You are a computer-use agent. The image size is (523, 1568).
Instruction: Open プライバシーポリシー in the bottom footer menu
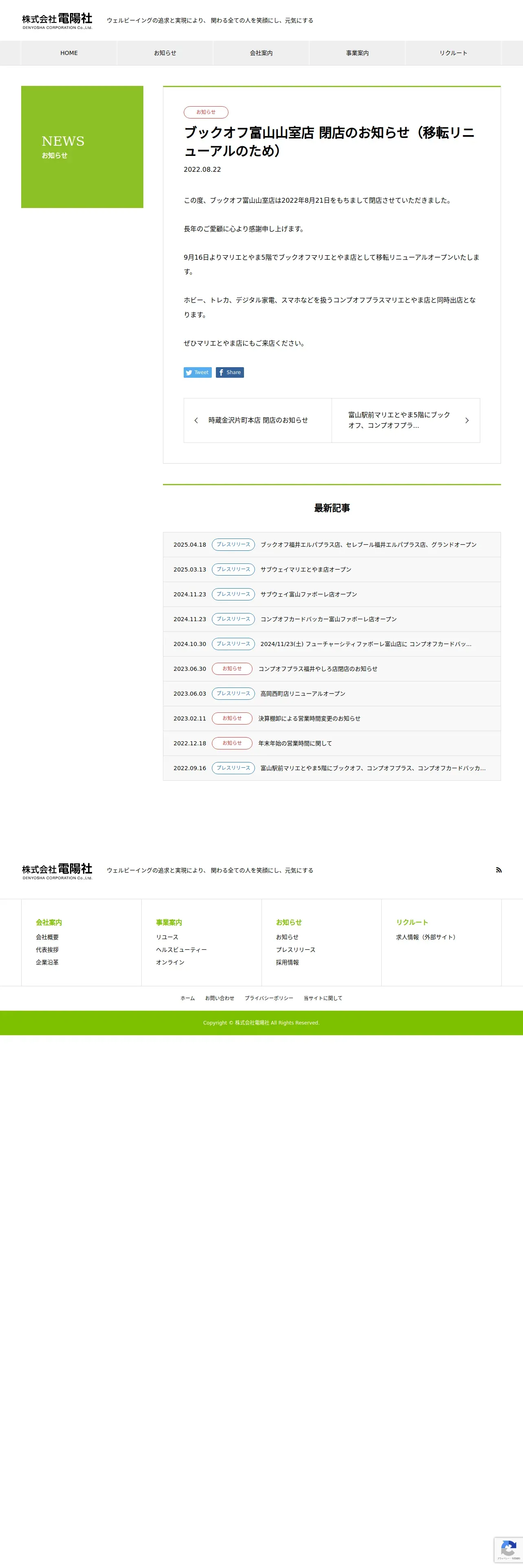point(269,998)
